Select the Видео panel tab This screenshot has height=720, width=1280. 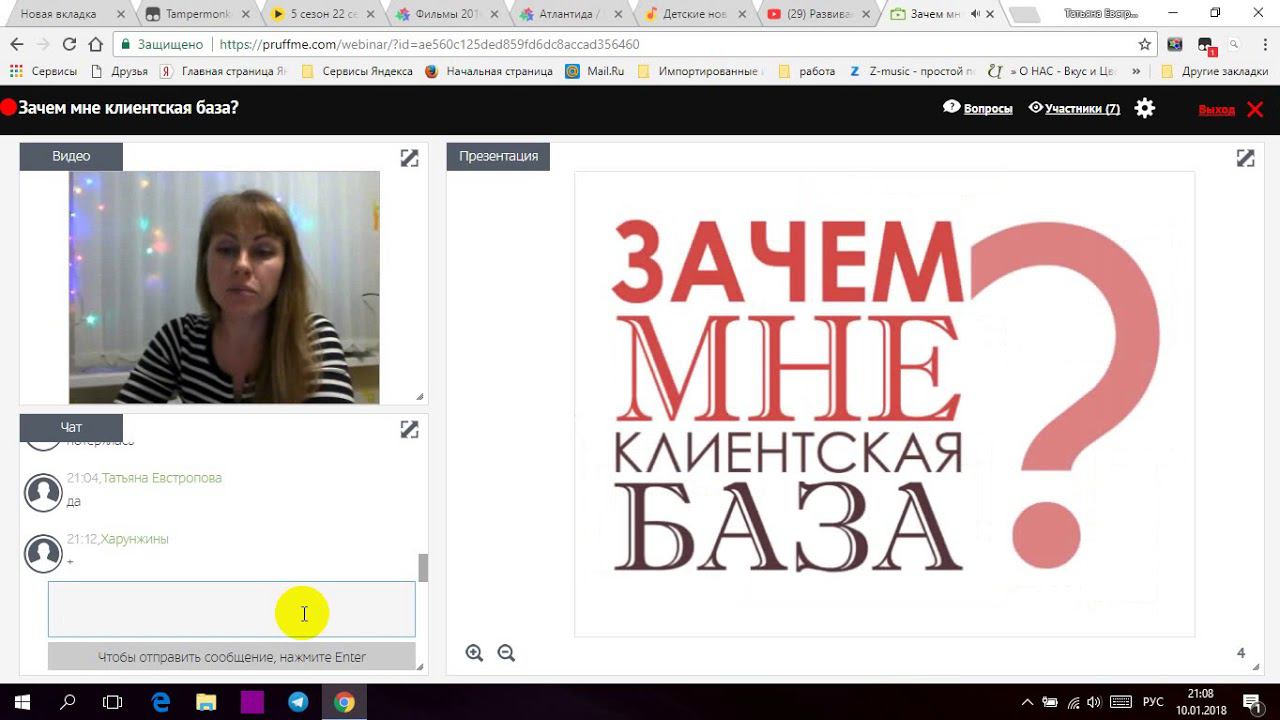pos(71,156)
